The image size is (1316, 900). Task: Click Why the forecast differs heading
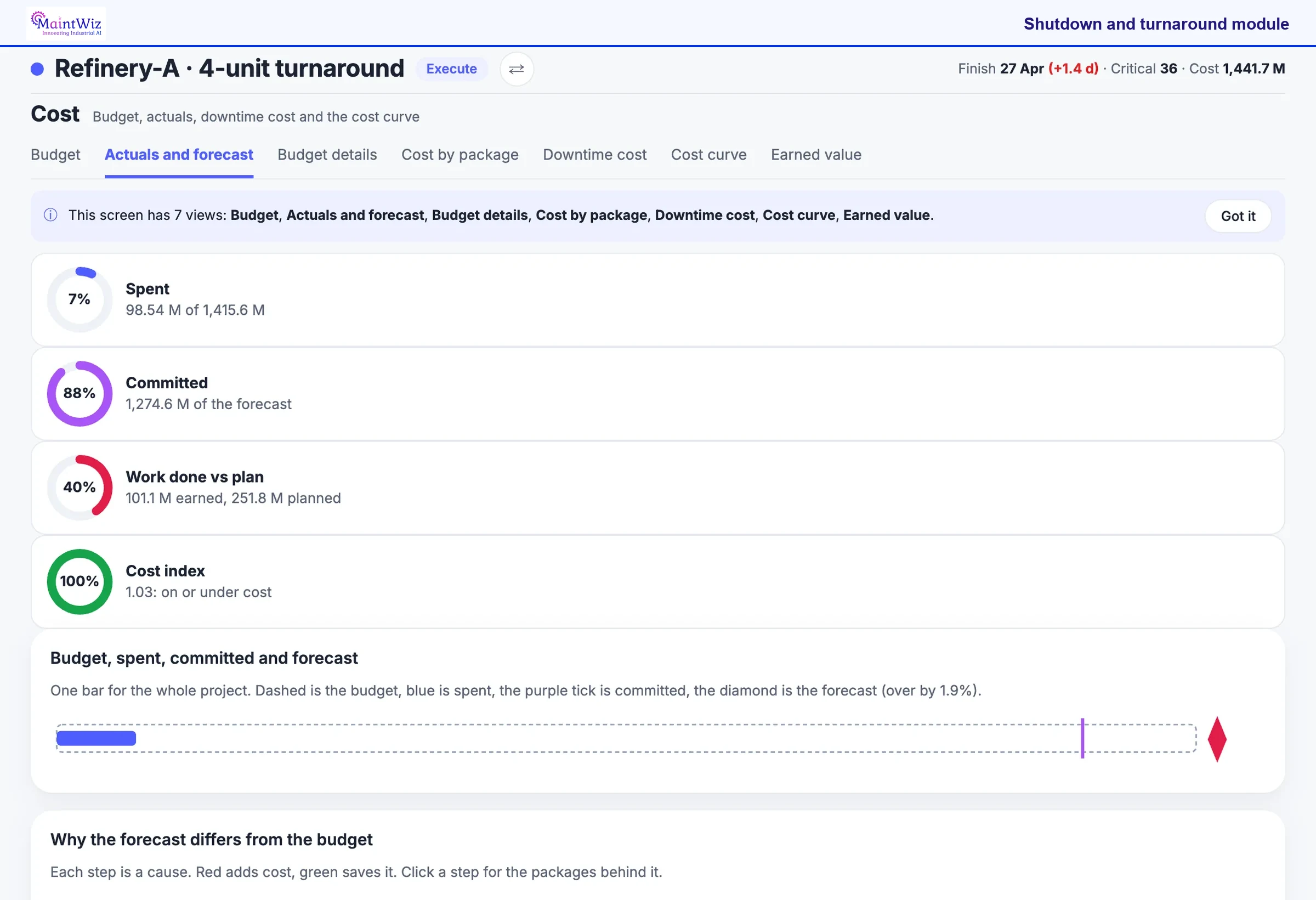[x=211, y=839]
